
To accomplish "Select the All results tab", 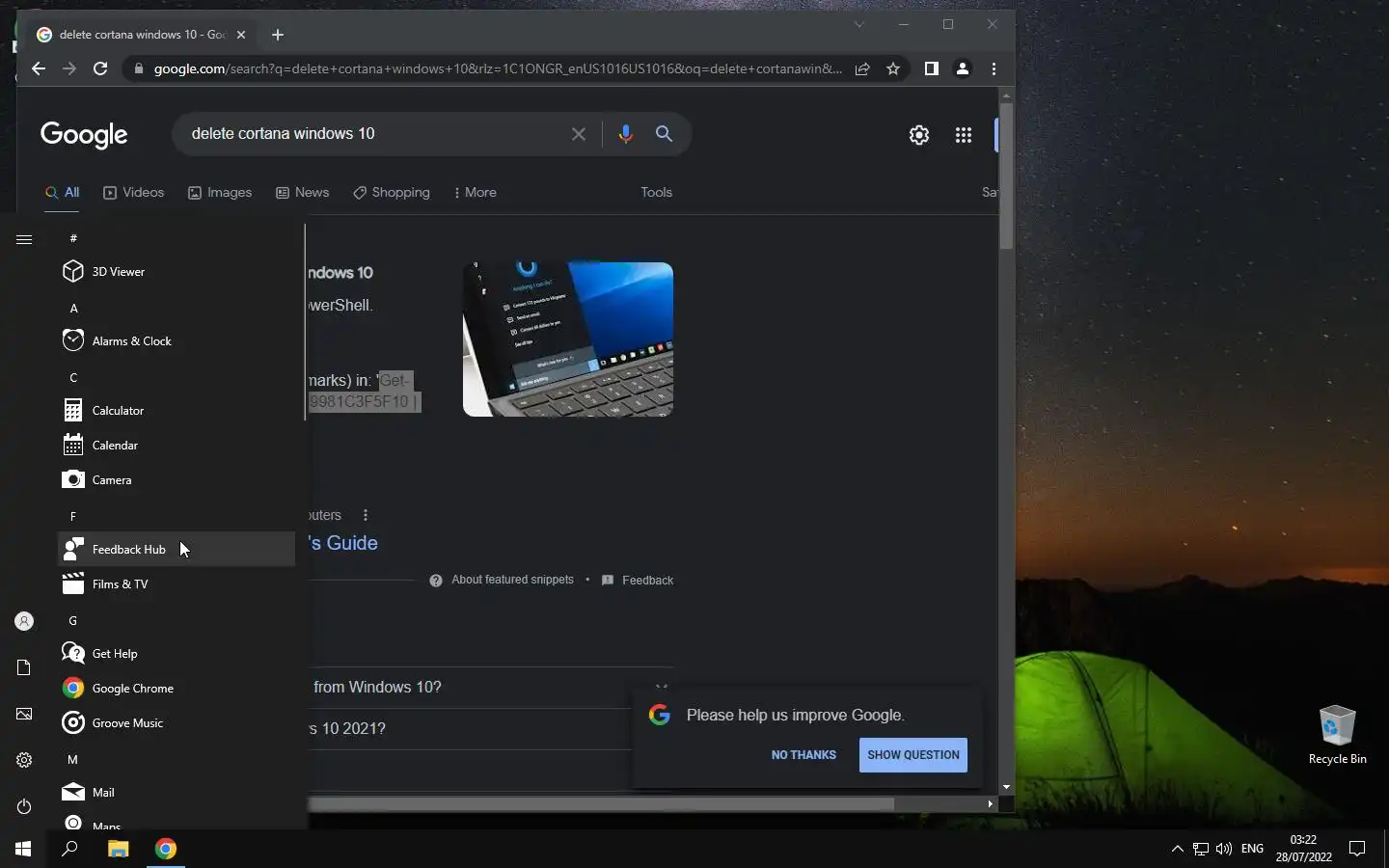I will pos(62,192).
